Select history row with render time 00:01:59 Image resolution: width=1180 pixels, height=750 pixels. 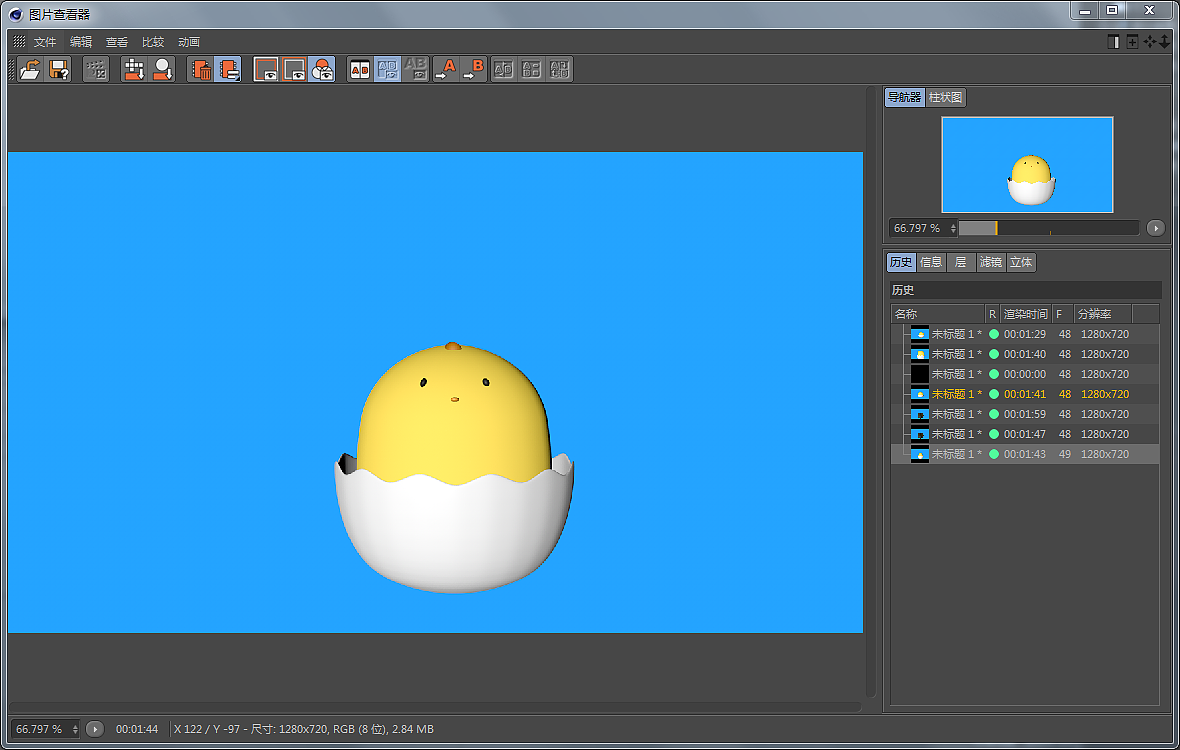click(x=1025, y=414)
